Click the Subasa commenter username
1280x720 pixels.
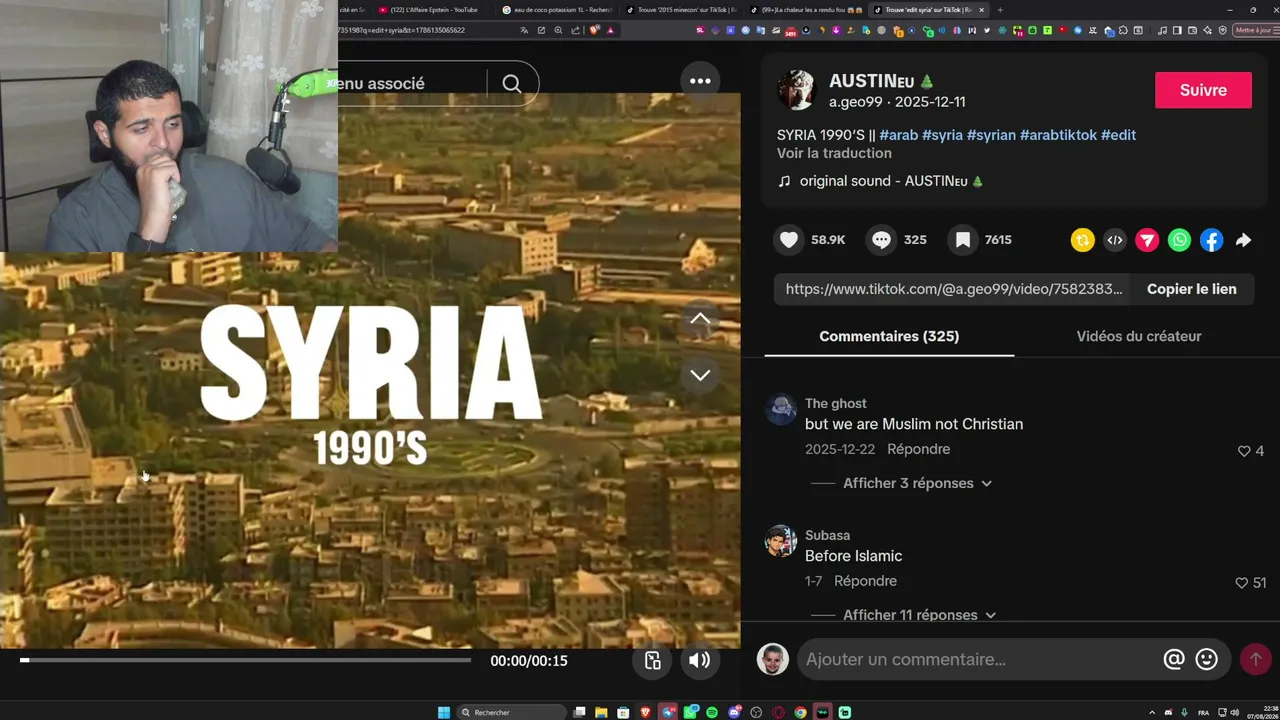point(827,535)
